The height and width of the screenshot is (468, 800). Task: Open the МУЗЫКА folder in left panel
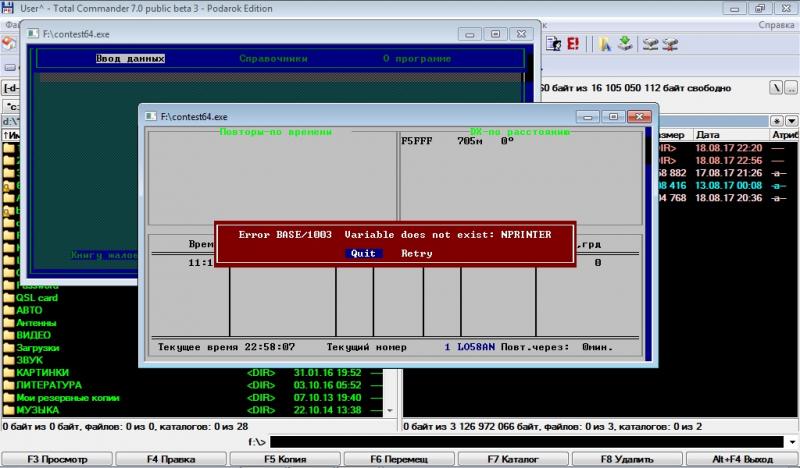[x=38, y=410]
